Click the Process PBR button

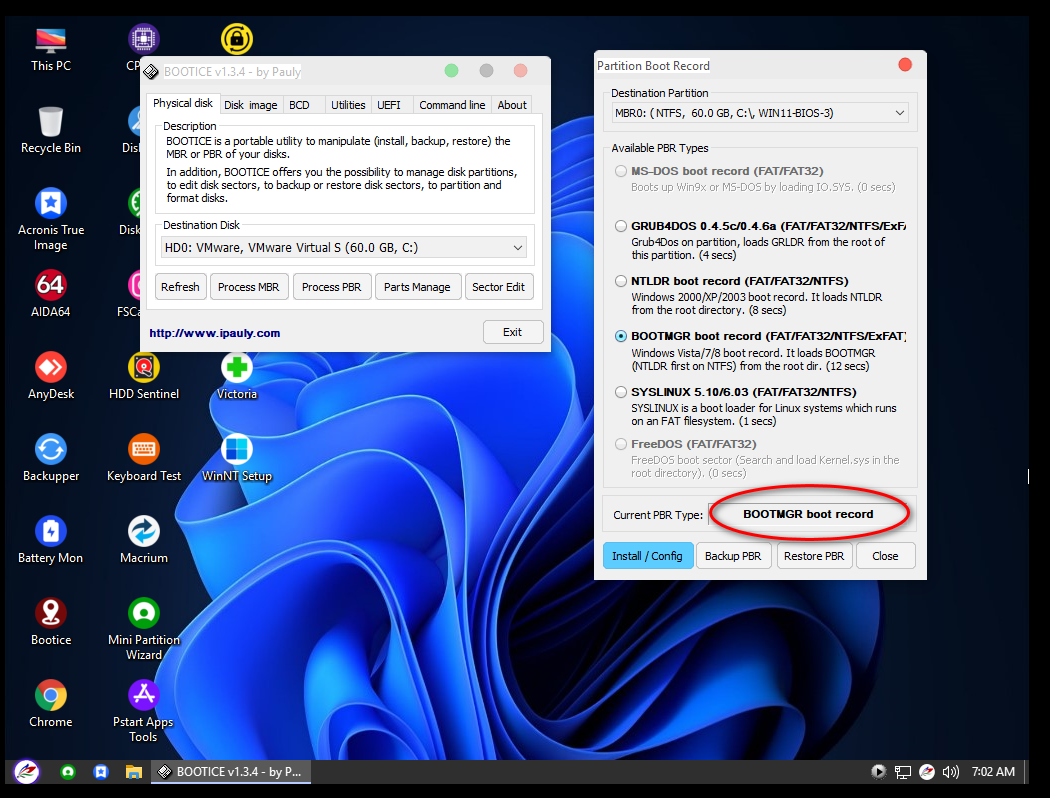[x=331, y=287]
